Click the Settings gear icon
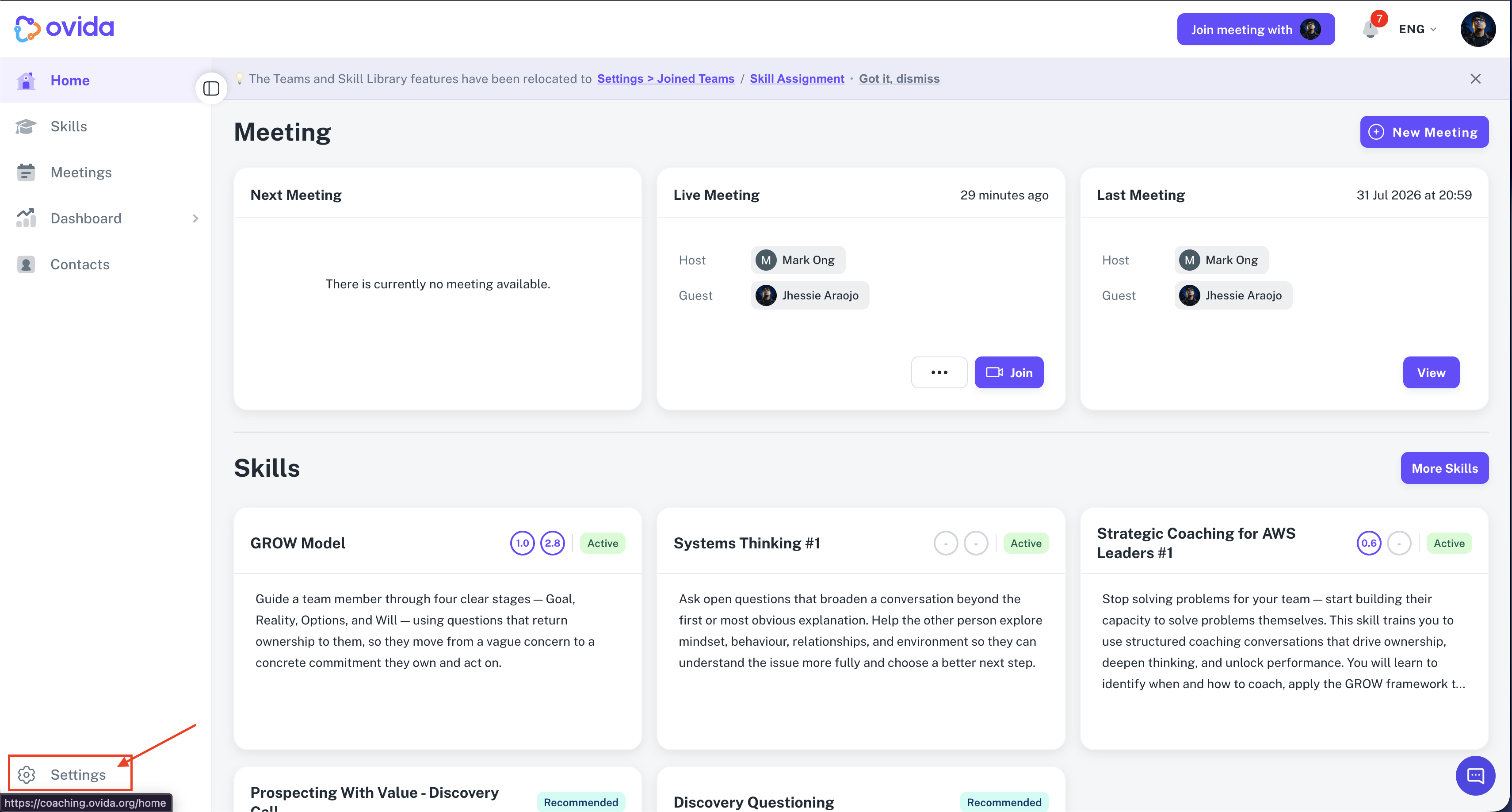Viewport: 1512px width, 812px height. [27, 774]
